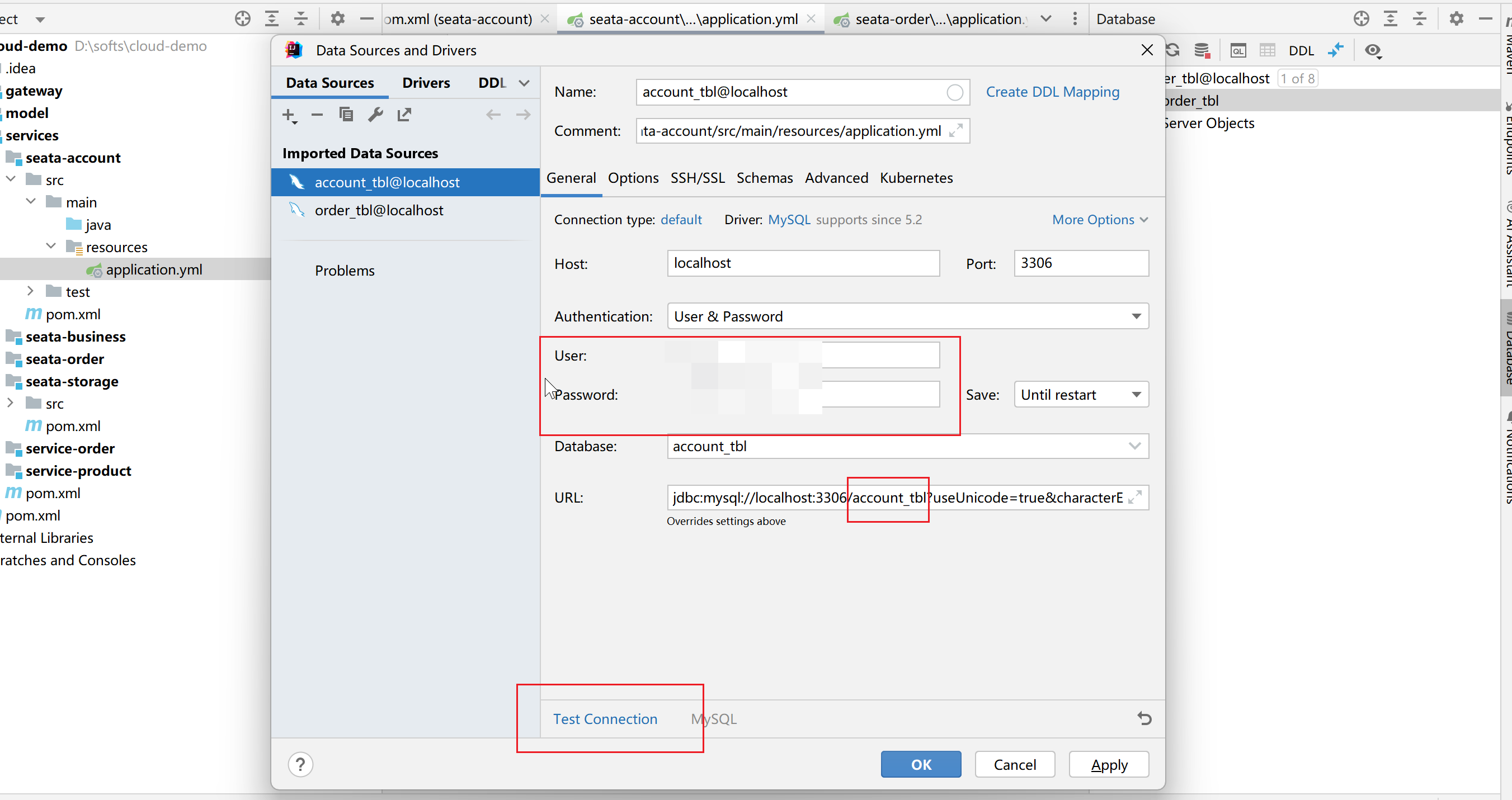
Task: Open Problems item in data sources list
Action: (x=345, y=271)
